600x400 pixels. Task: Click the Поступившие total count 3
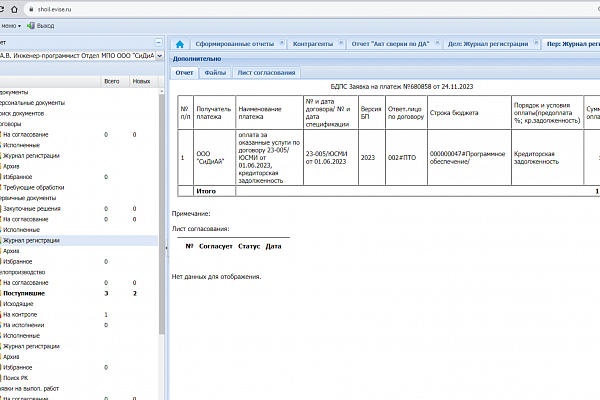[106, 294]
